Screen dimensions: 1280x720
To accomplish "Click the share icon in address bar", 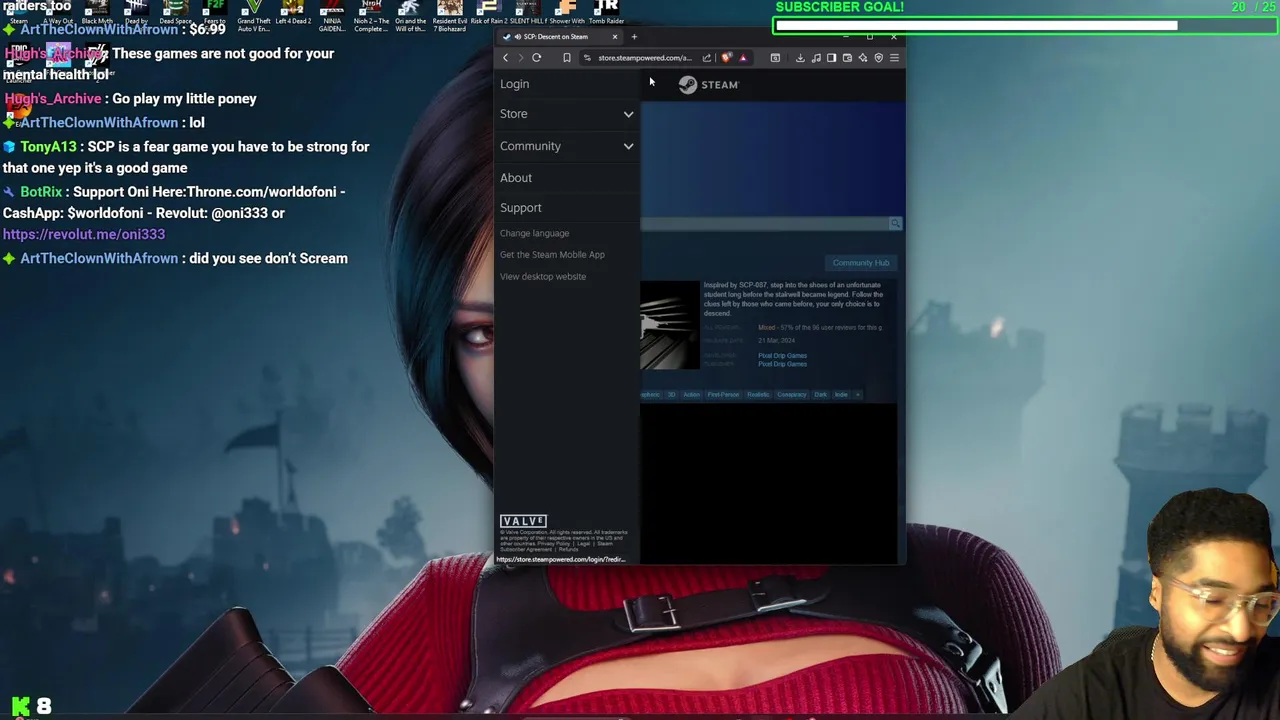I will (707, 58).
